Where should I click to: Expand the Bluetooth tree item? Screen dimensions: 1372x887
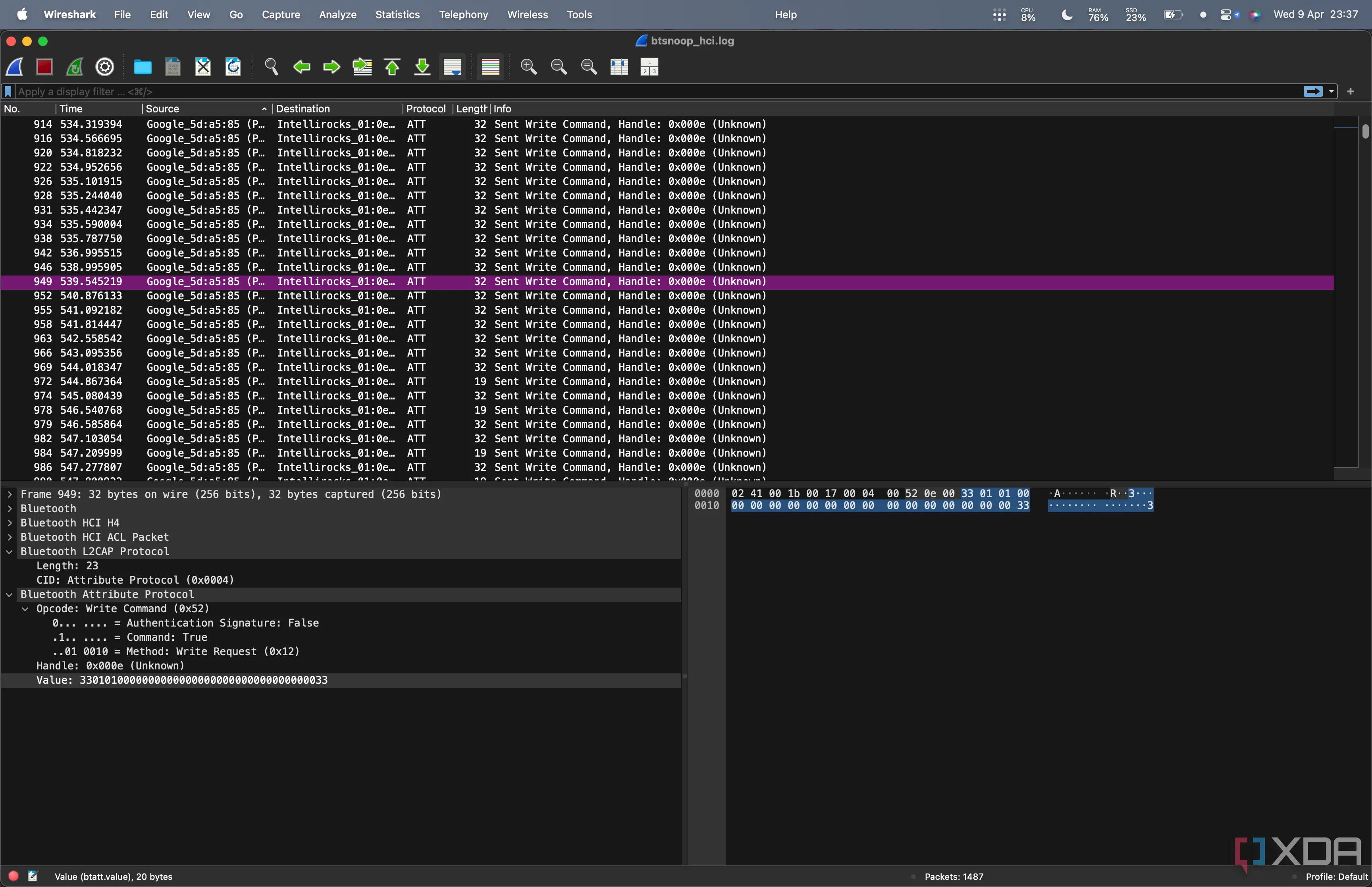[10, 509]
